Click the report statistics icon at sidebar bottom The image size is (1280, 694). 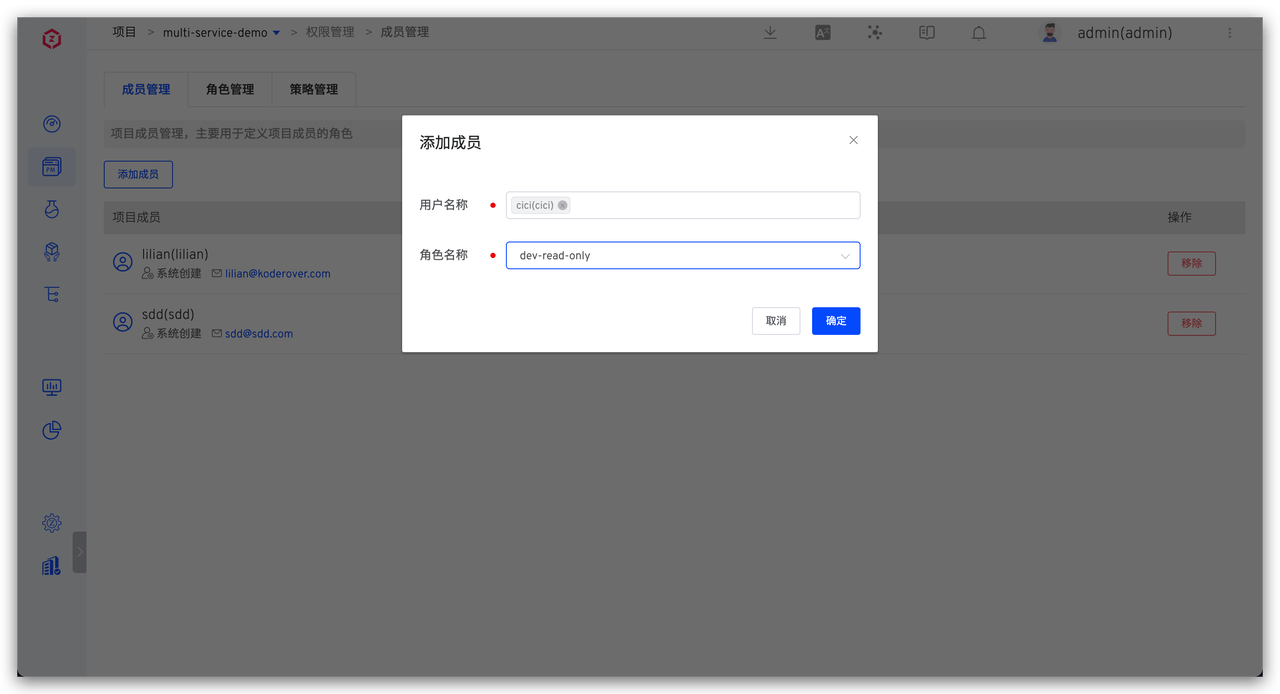pos(52,565)
